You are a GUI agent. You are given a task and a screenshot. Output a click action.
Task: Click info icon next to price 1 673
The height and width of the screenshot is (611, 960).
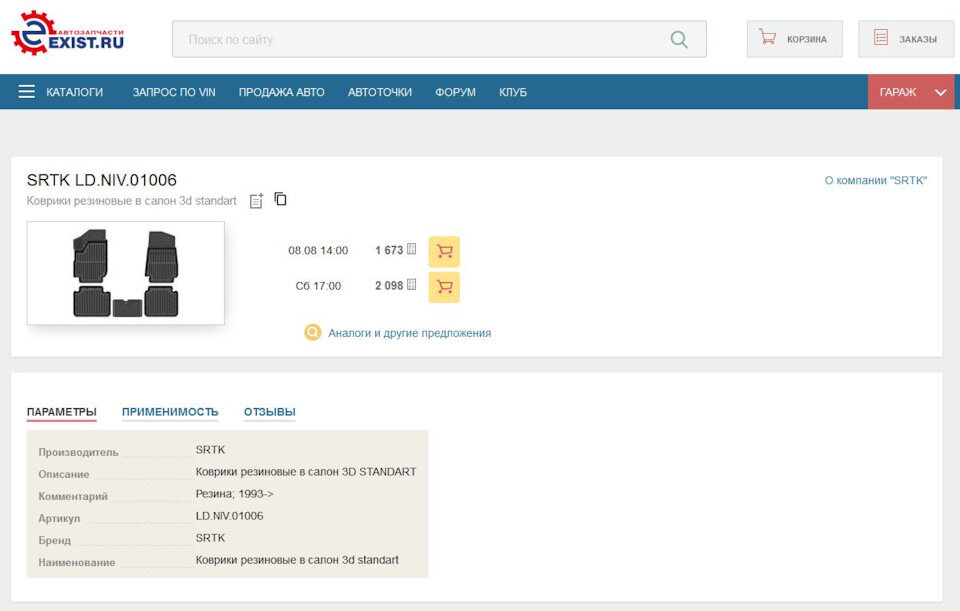(411, 249)
